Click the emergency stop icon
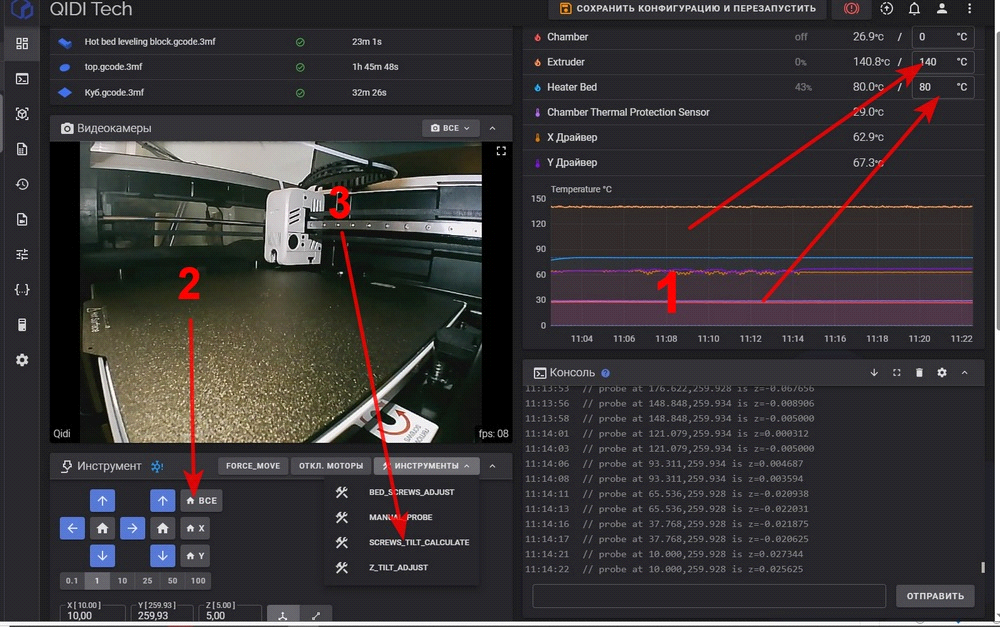Image resolution: width=1000 pixels, height=627 pixels. click(x=852, y=9)
